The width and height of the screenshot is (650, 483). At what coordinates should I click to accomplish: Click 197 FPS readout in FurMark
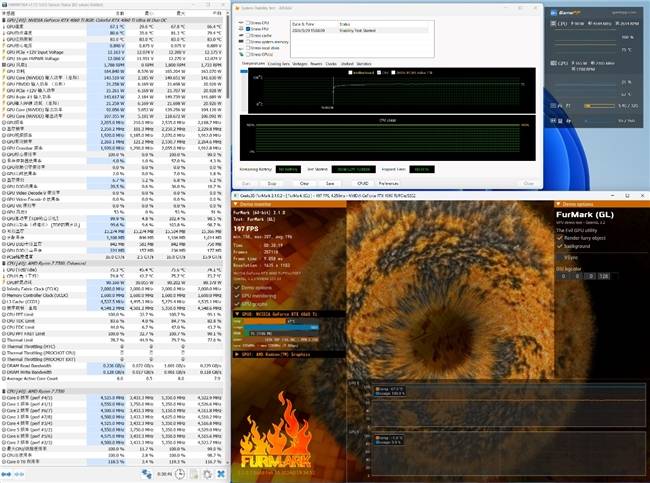click(x=246, y=229)
